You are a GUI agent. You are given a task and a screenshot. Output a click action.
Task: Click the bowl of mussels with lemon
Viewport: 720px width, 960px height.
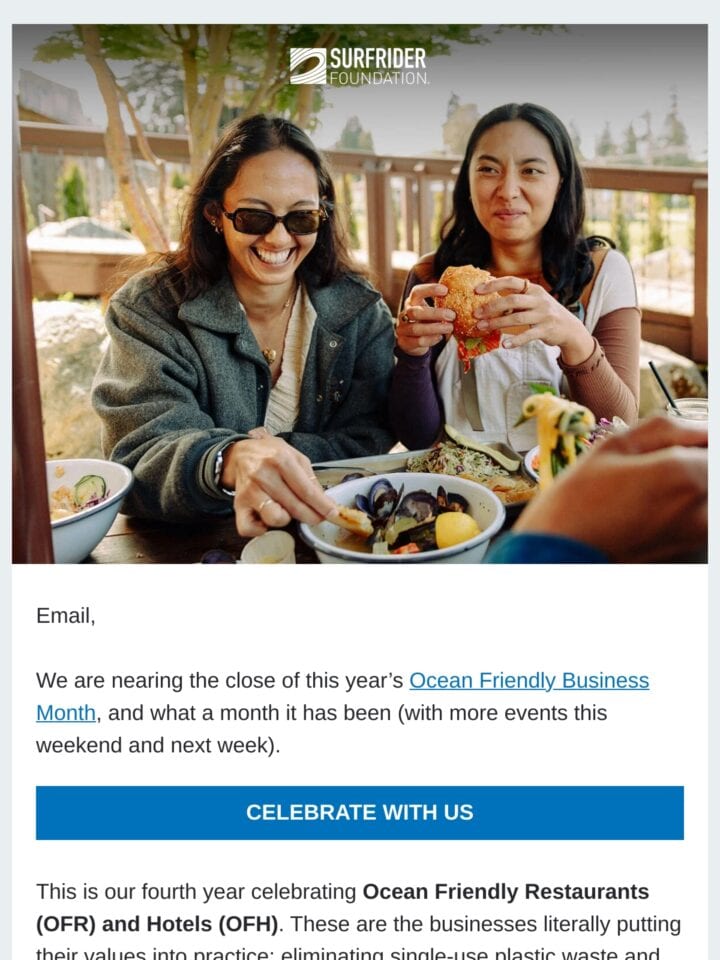(x=403, y=517)
